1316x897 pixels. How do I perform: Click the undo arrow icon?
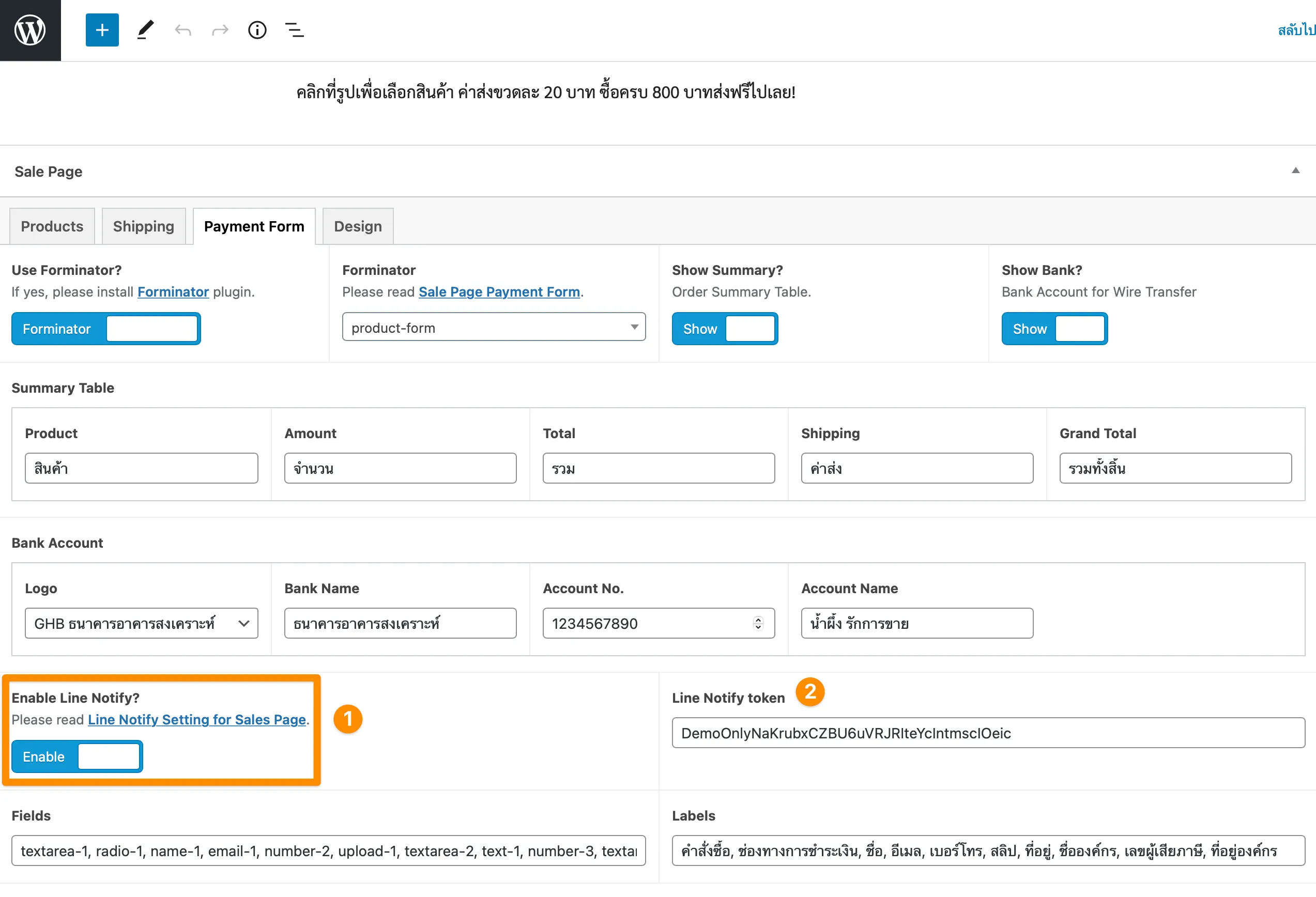[x=182, y=30]
